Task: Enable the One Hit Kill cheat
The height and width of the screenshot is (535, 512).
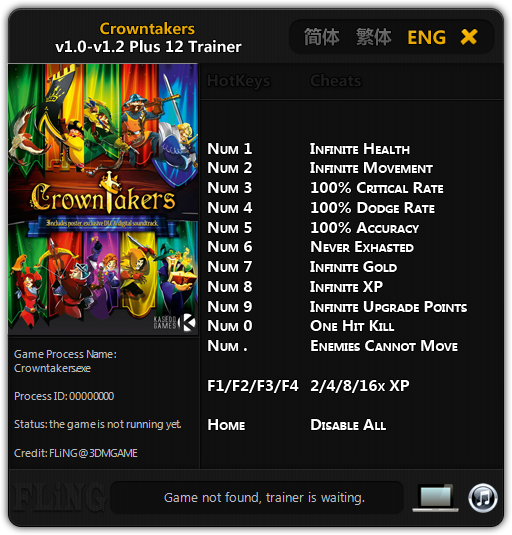Action: pos(352,326)
